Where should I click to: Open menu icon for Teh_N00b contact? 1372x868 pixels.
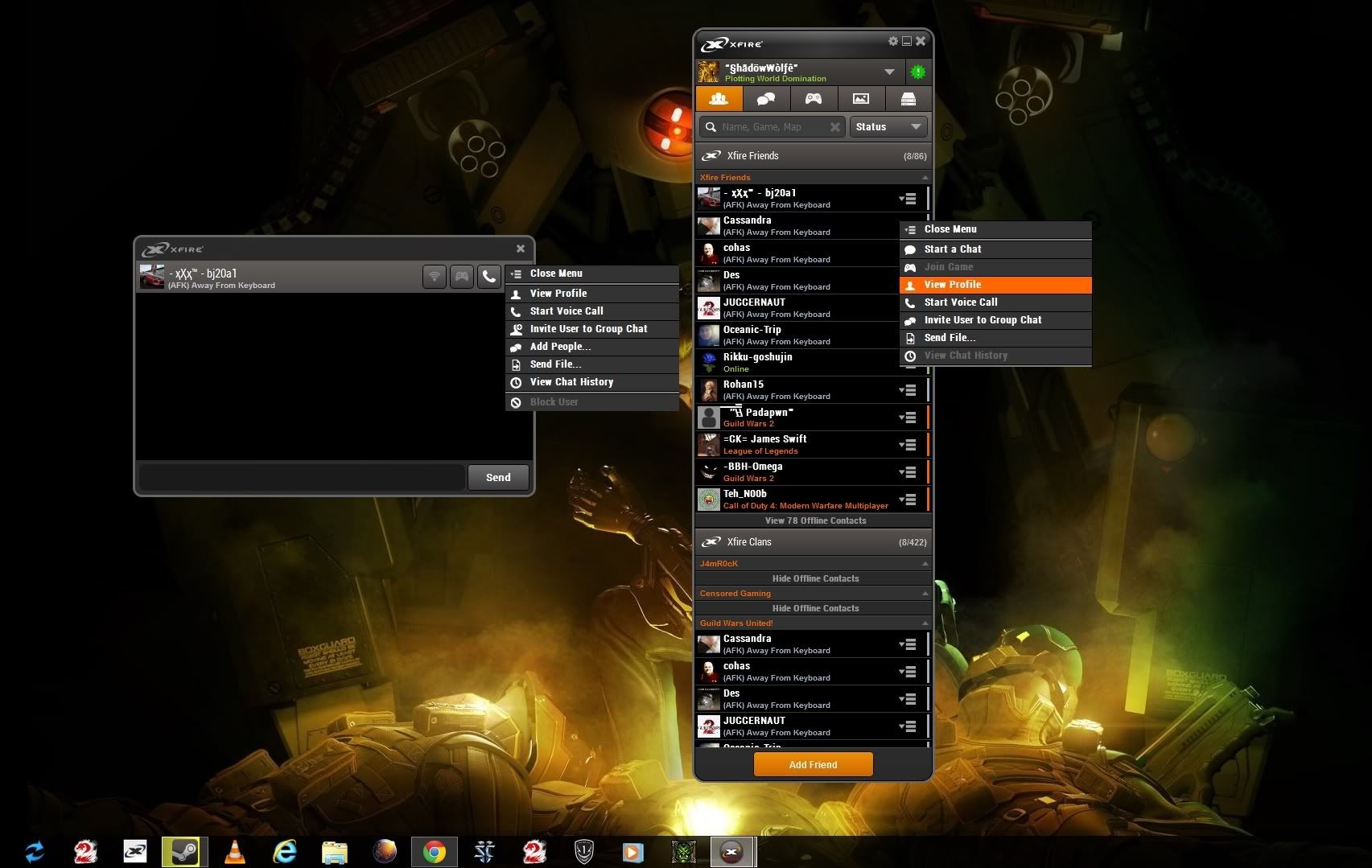(908, 500)
